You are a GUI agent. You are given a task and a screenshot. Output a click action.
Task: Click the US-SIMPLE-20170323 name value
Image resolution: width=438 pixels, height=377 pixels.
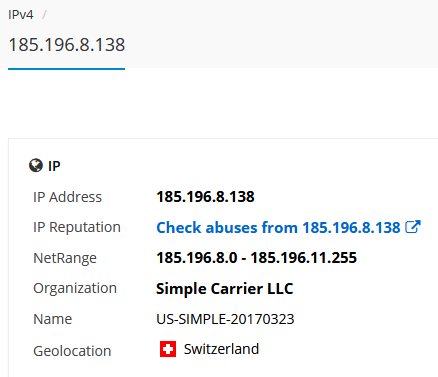(225, 319)
